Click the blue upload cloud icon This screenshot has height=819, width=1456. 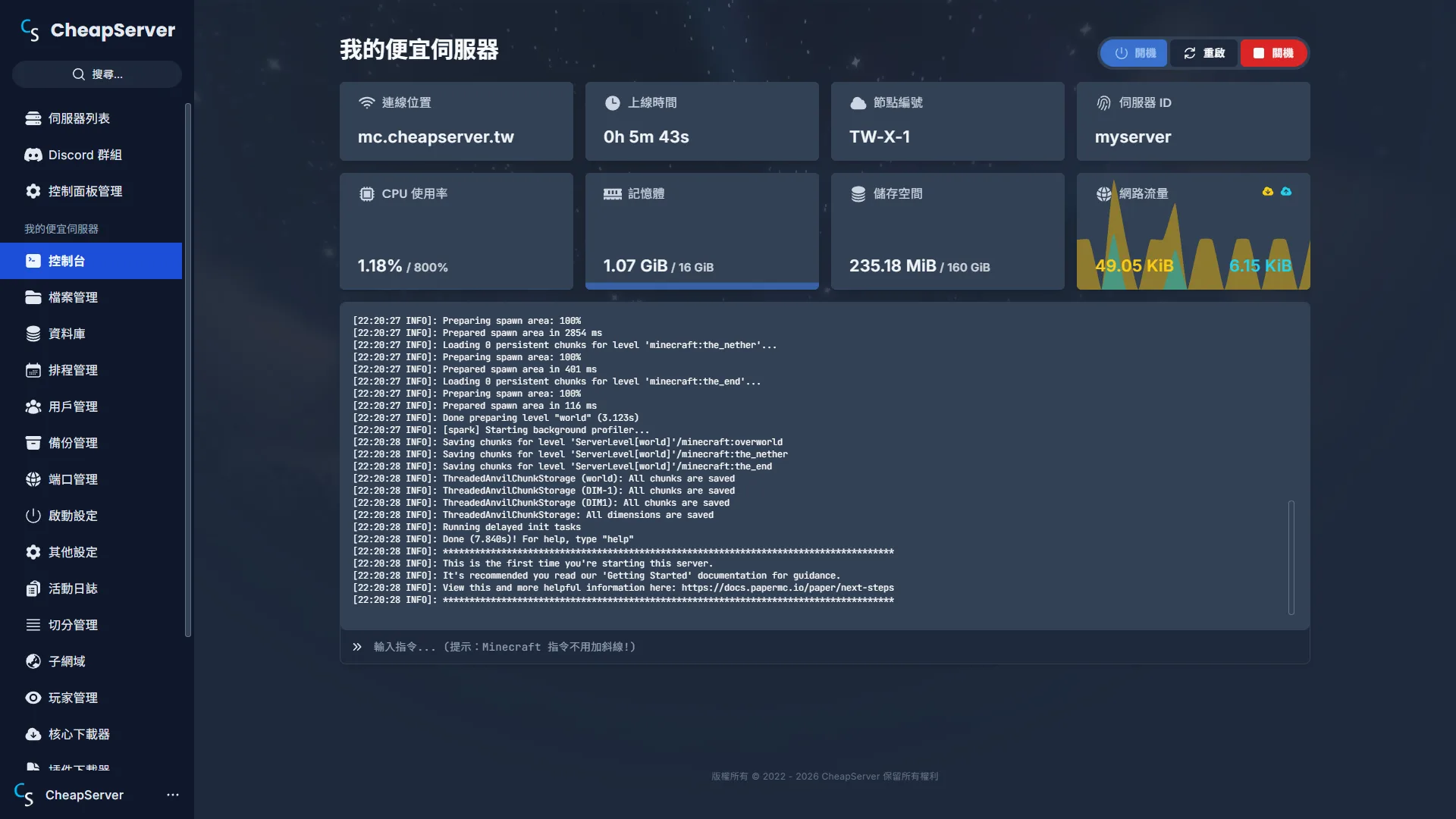(1286, 192)
